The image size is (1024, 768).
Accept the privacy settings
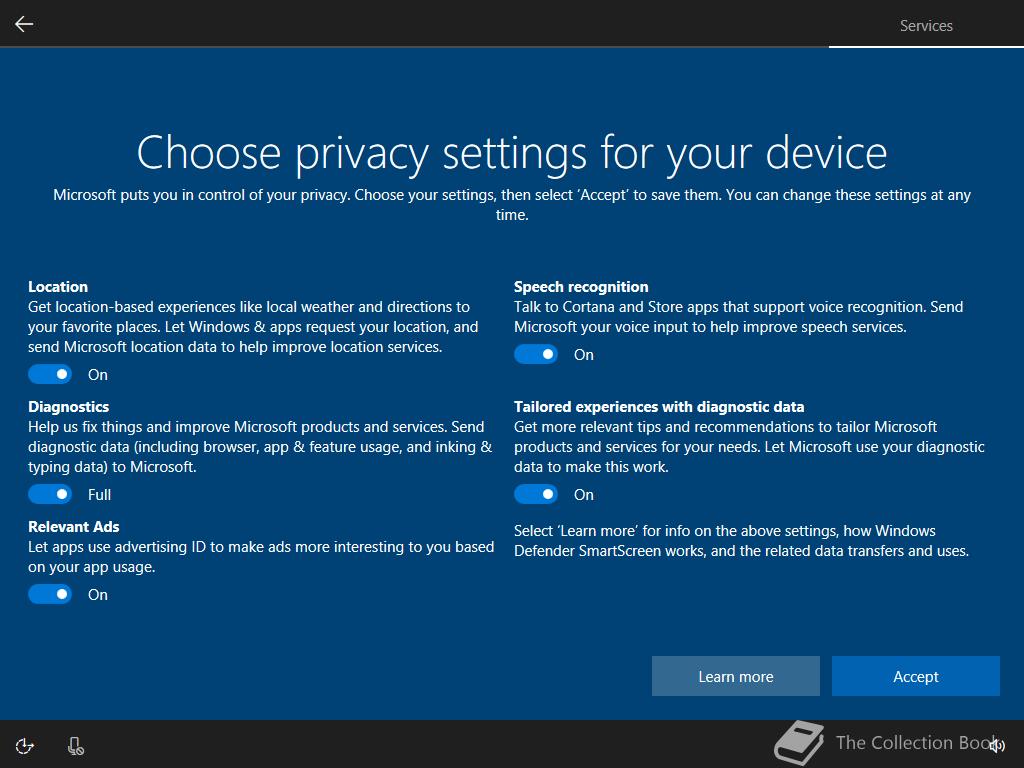click(x=916, y=676)
